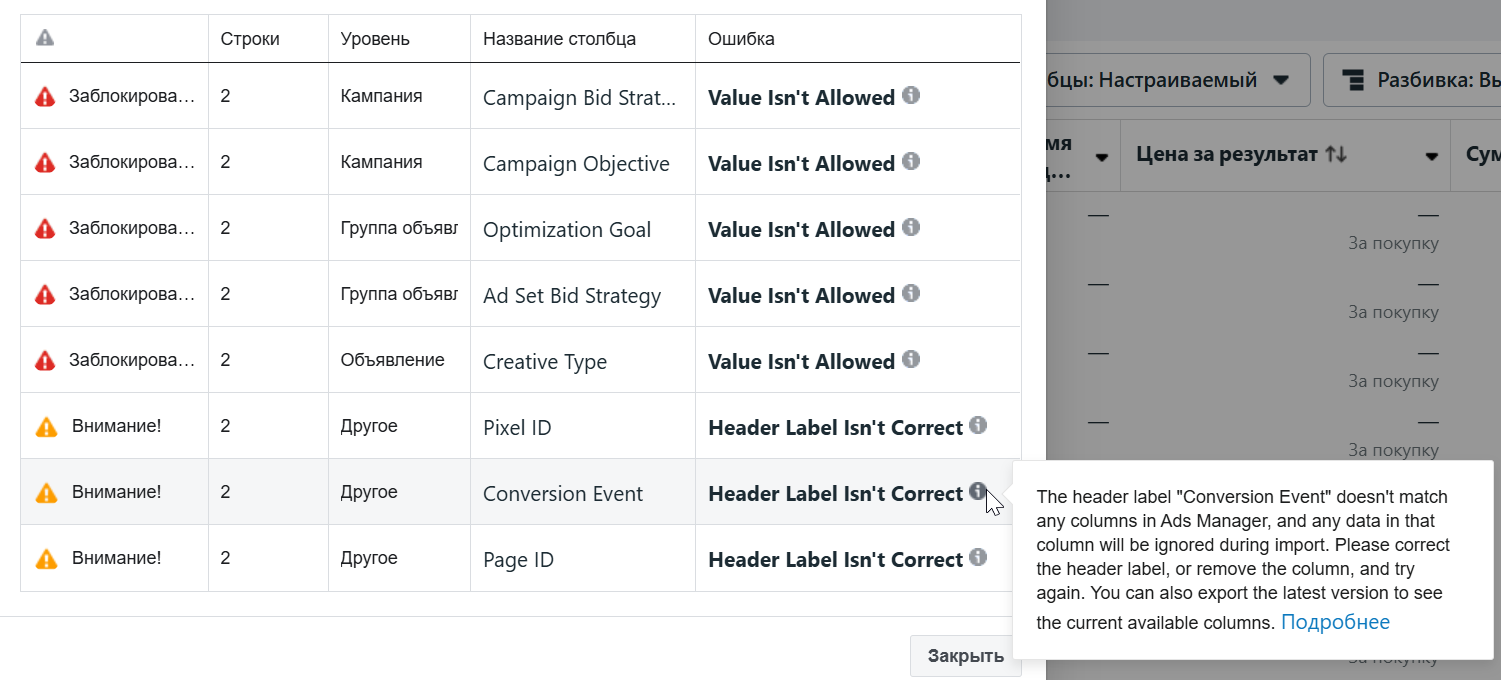
Task: Click info icon next to Campaign Bid Strategy error
Action: point(910,95)
